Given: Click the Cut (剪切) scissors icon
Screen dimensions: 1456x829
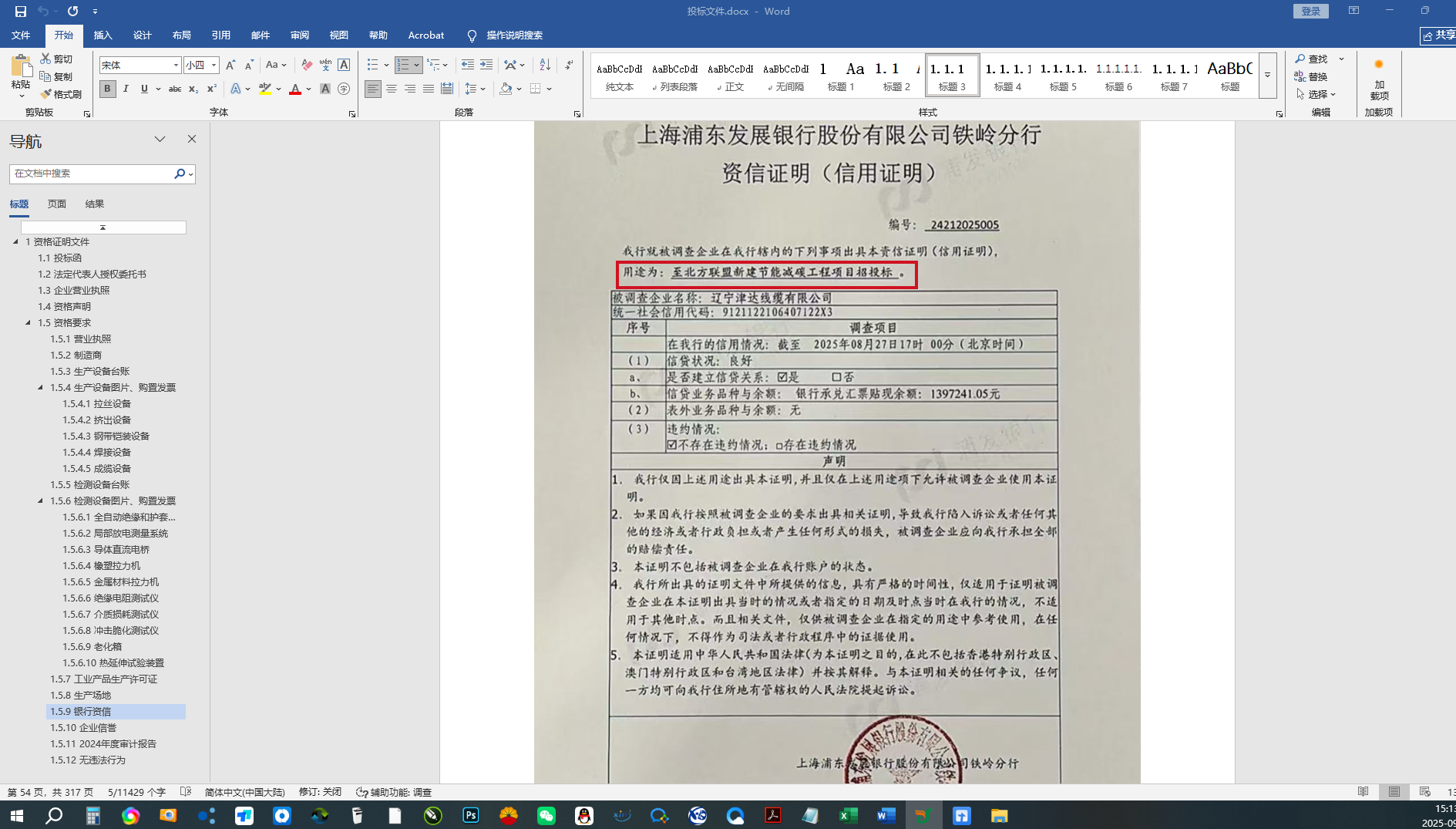Looking at the screenshot, I should pos(46,59).
